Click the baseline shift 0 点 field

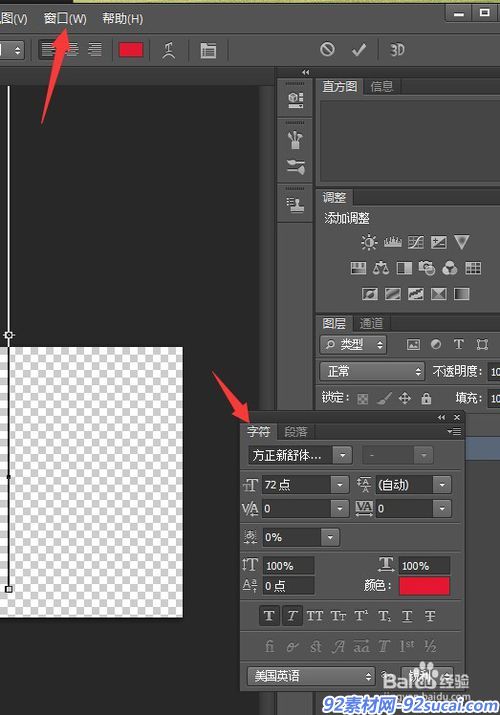pyautogui.click(x=288, y=585)
